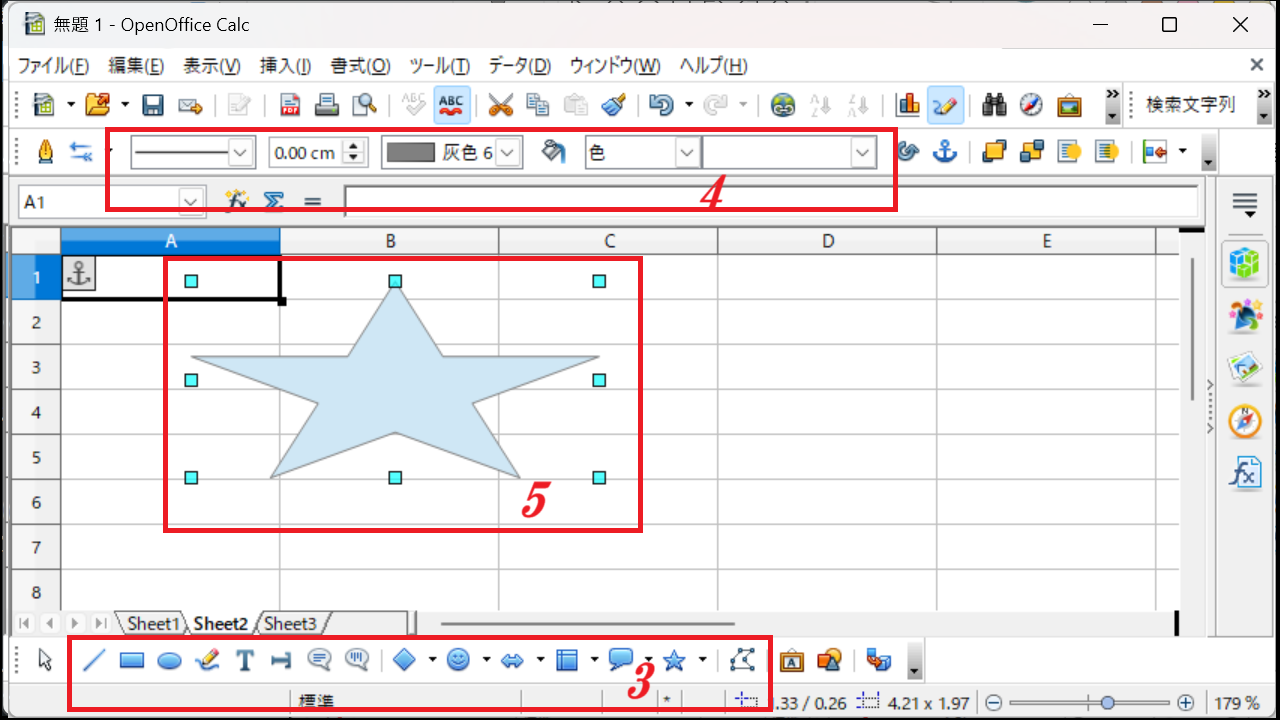Switch to the Sheet3 tab
This screenshot has height=720, width=1280.
coord(290,623)
